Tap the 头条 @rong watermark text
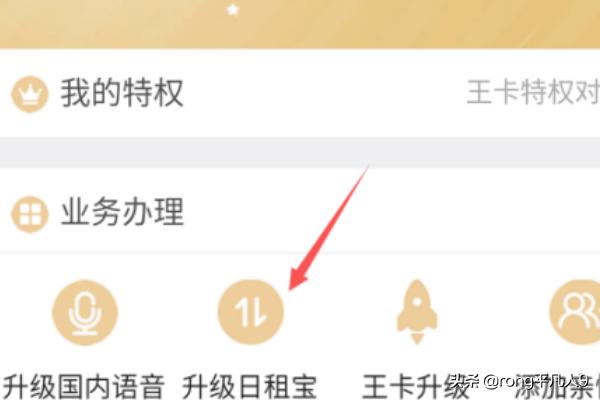This screenshot has width=600, height=400. pyautogui.click(x=518, y=381)
